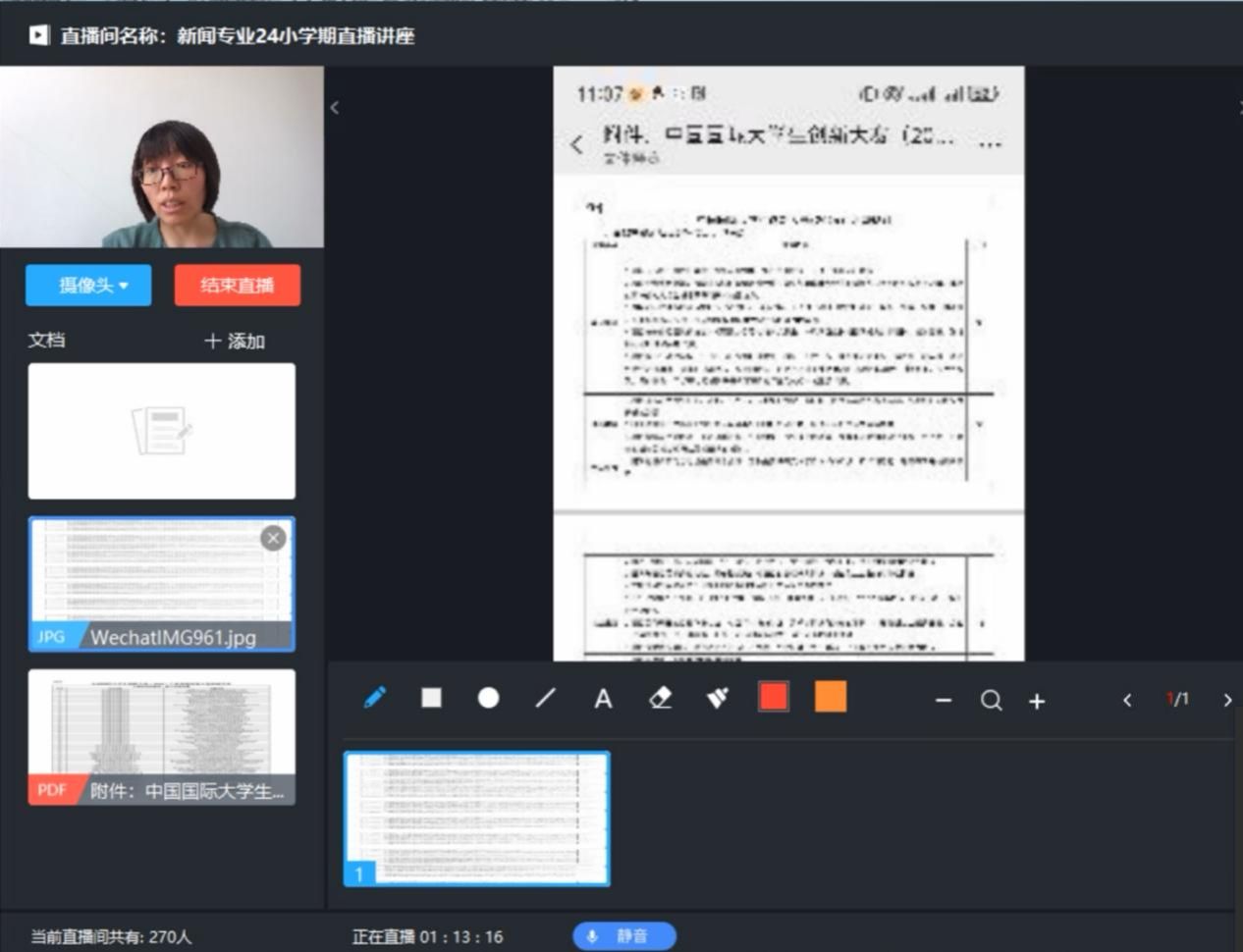Select the text annotation tool
1243x952 pixels.
pyautogui.click(x=603, y=699)
